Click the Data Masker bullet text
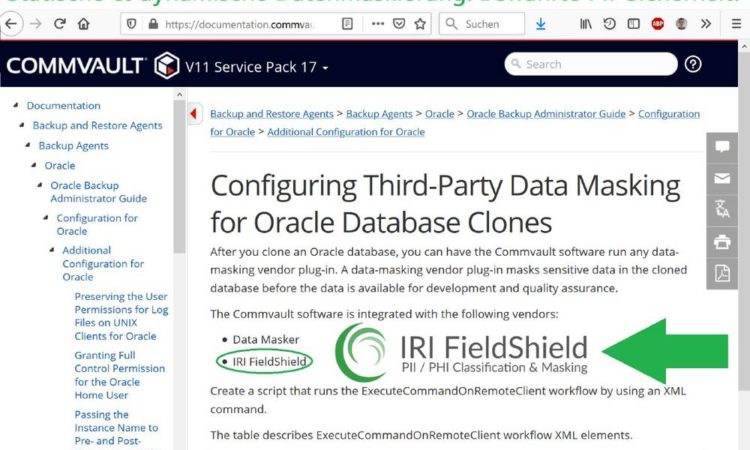The width and height of the screenshot is (750, 450). (266, 340)
